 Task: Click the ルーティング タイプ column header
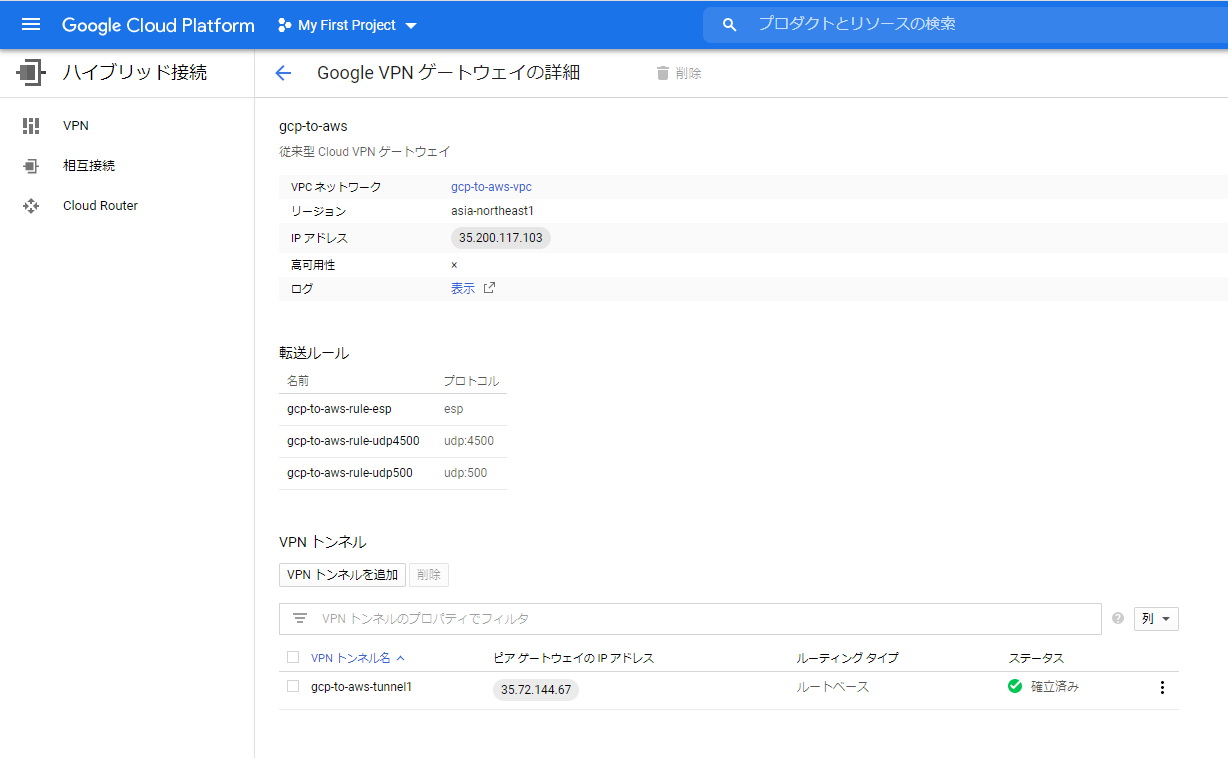click(847, 658)
